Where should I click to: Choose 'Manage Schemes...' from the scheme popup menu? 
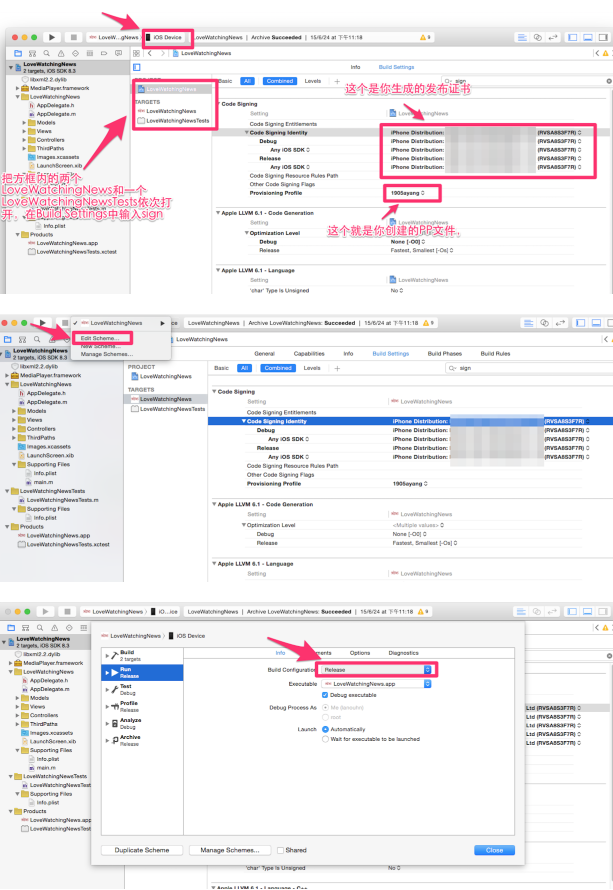tap(107, 354)
